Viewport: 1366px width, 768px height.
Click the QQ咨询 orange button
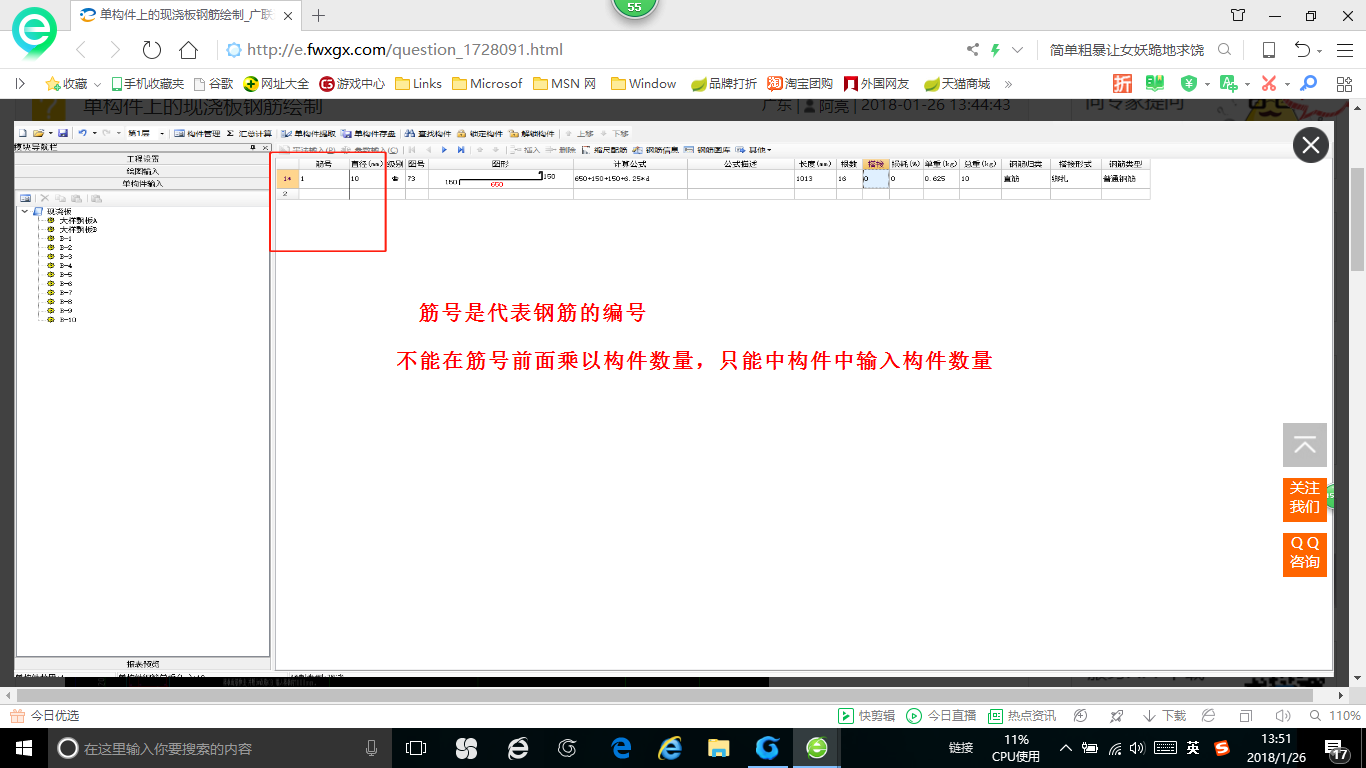[1305, 553]
